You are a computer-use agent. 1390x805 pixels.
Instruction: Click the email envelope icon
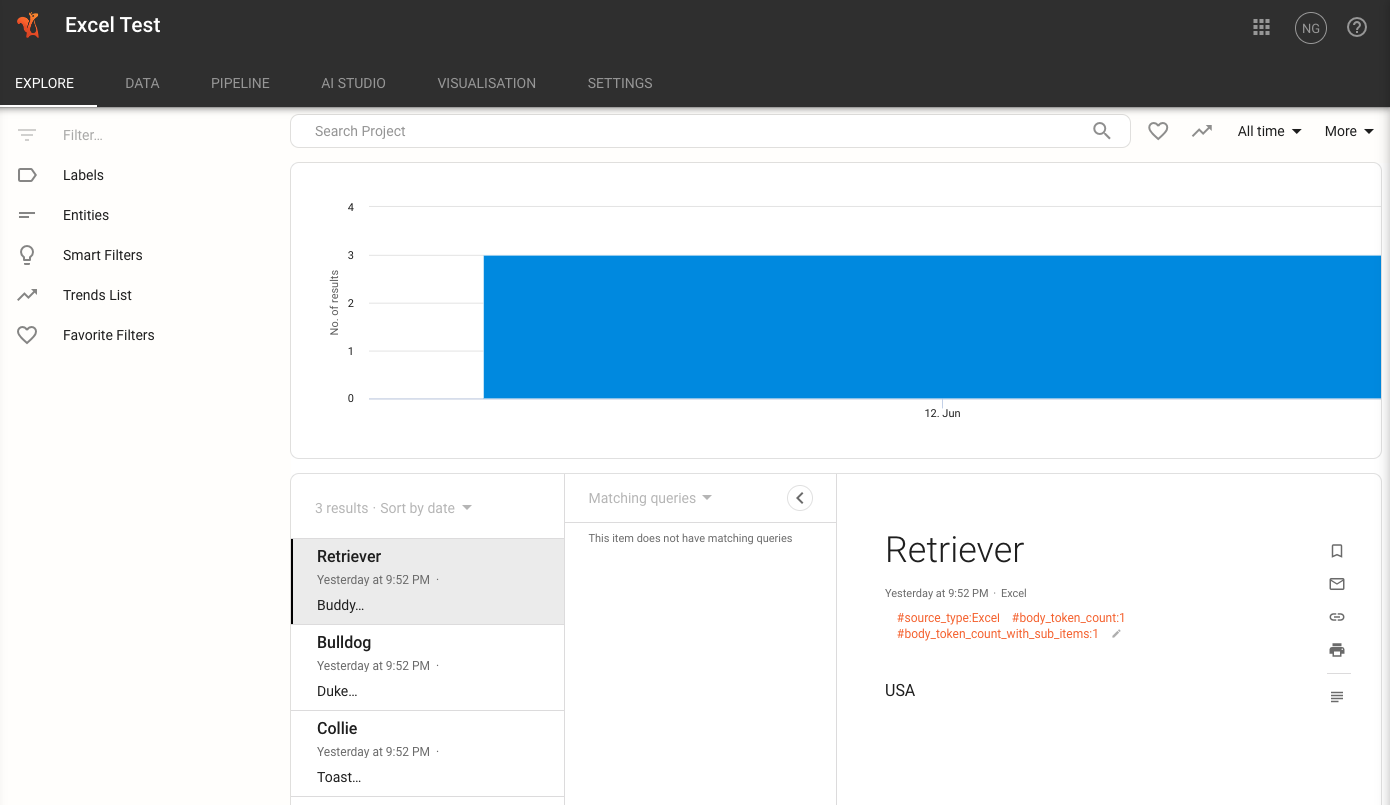pos(1337,584)
